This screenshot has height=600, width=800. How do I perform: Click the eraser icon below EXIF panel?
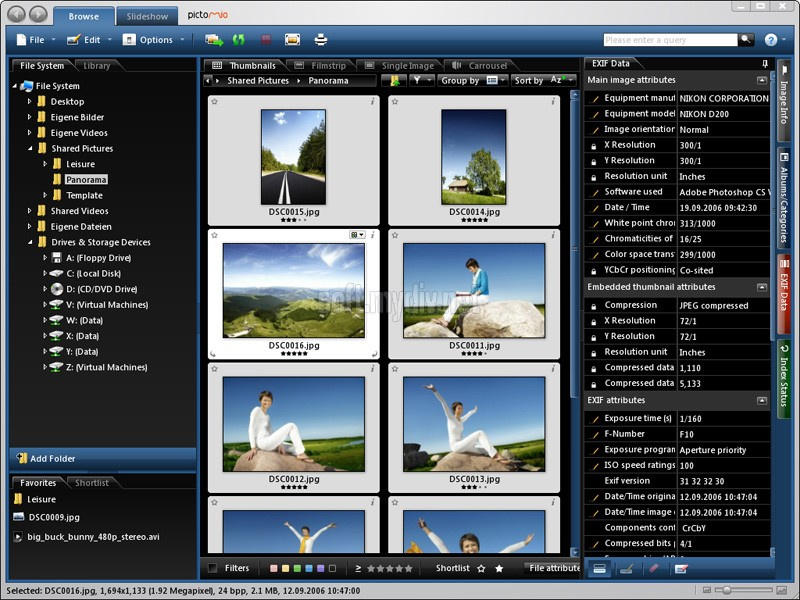pyautogui.click(x=653, y=568)
